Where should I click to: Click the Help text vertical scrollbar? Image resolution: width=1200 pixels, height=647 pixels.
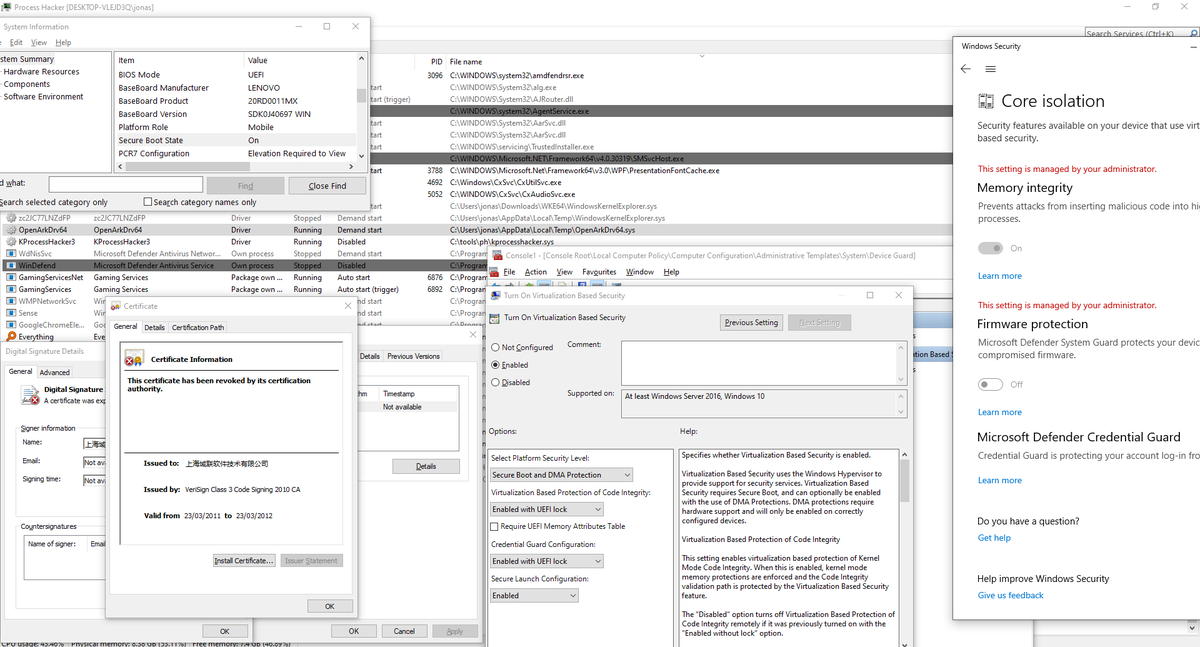(x=905, y=547)
